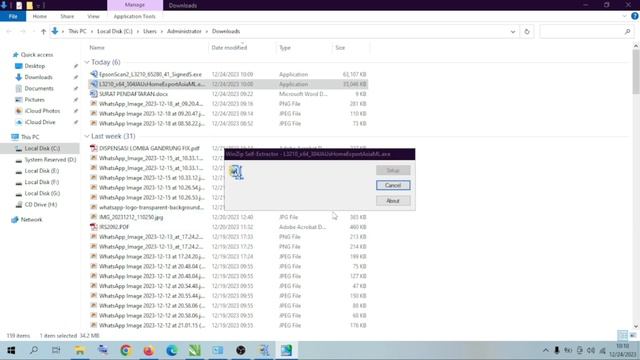Select This PC in navigation pane
This screenshot has width=640, height=360.
click(x=30, y=137)
